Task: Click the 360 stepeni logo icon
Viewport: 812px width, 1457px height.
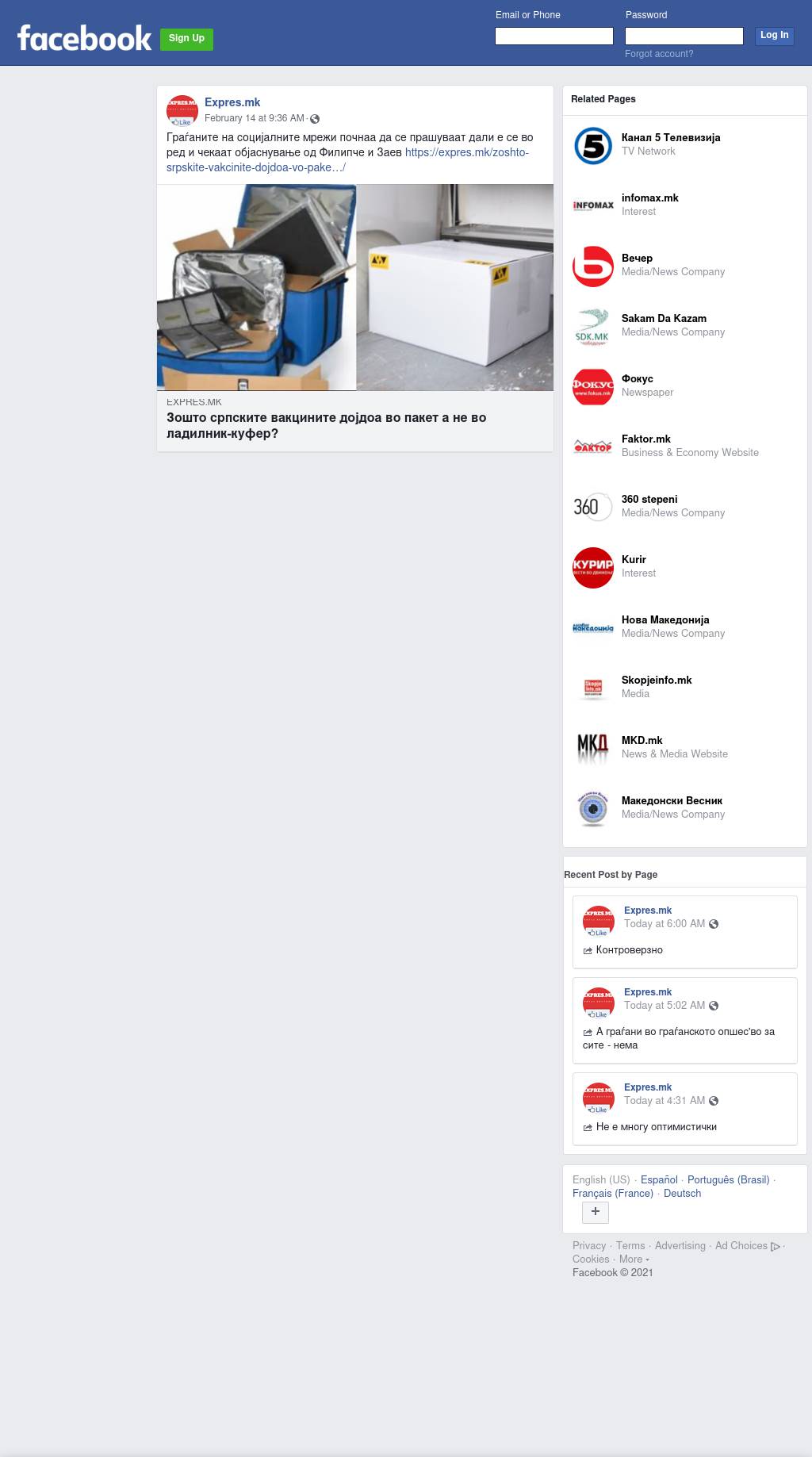Action: coord(593,507)
